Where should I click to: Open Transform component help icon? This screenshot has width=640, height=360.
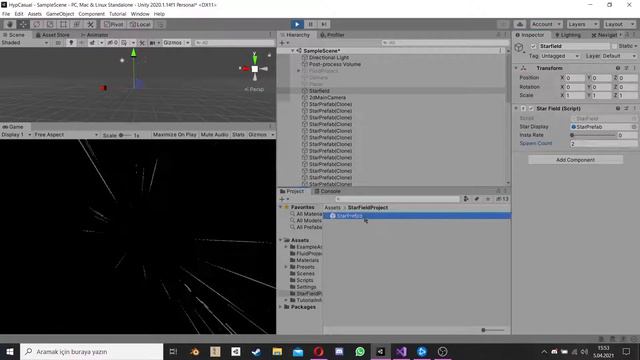pos(618,68)
